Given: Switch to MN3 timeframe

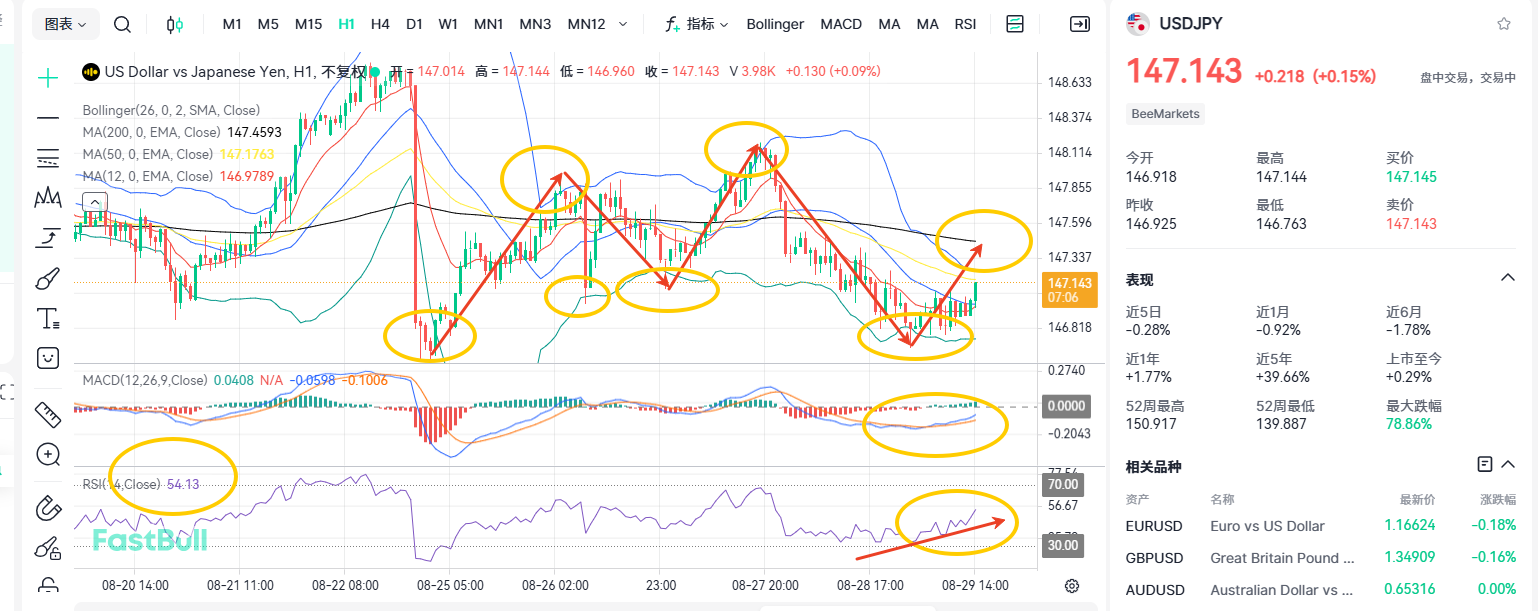Looking at the screenshot, I should 535,24.
